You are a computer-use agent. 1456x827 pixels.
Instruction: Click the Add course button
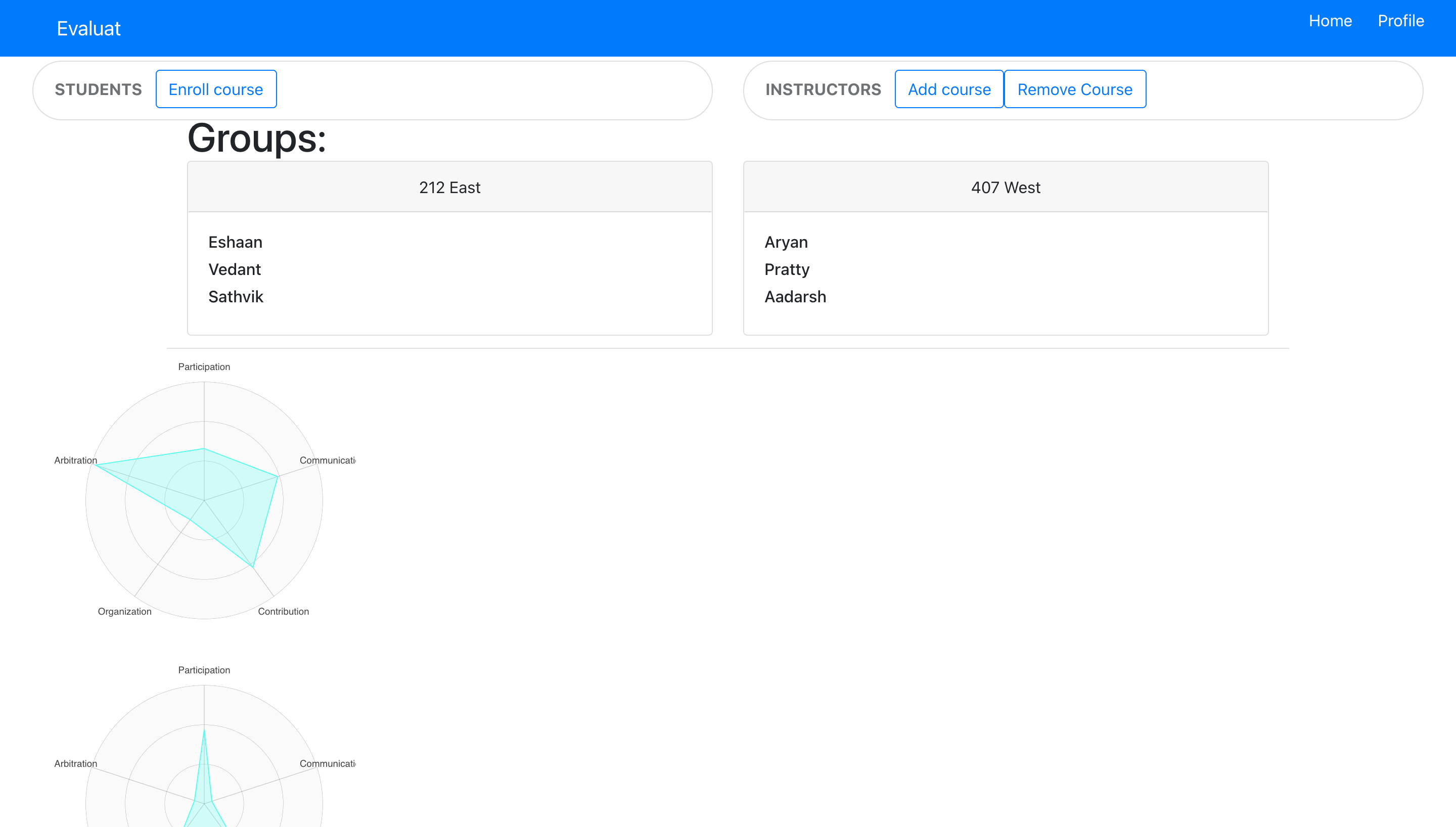[949, 89]
